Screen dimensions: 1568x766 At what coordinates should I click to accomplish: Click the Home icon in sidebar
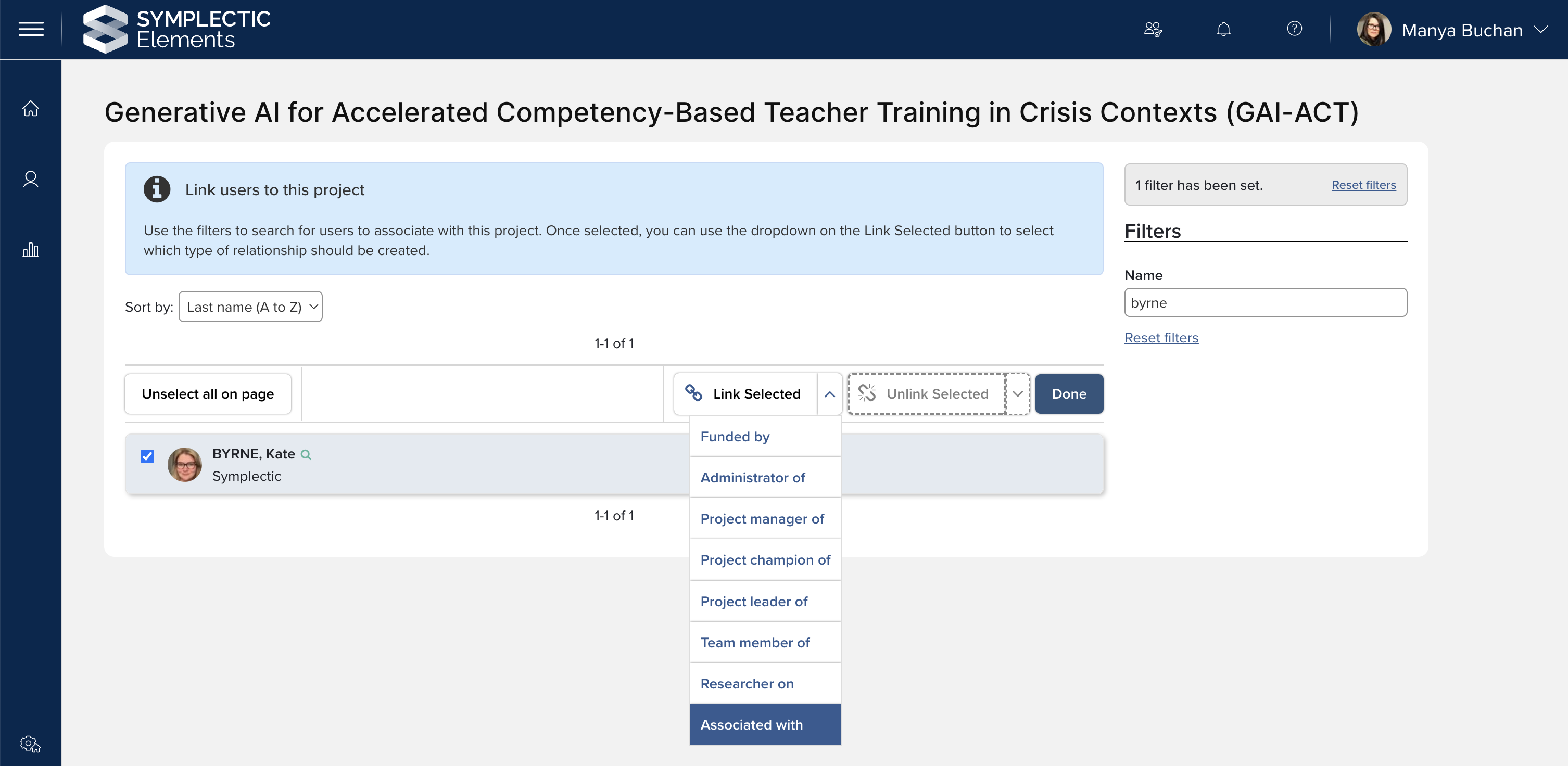[x=30, y=108]
